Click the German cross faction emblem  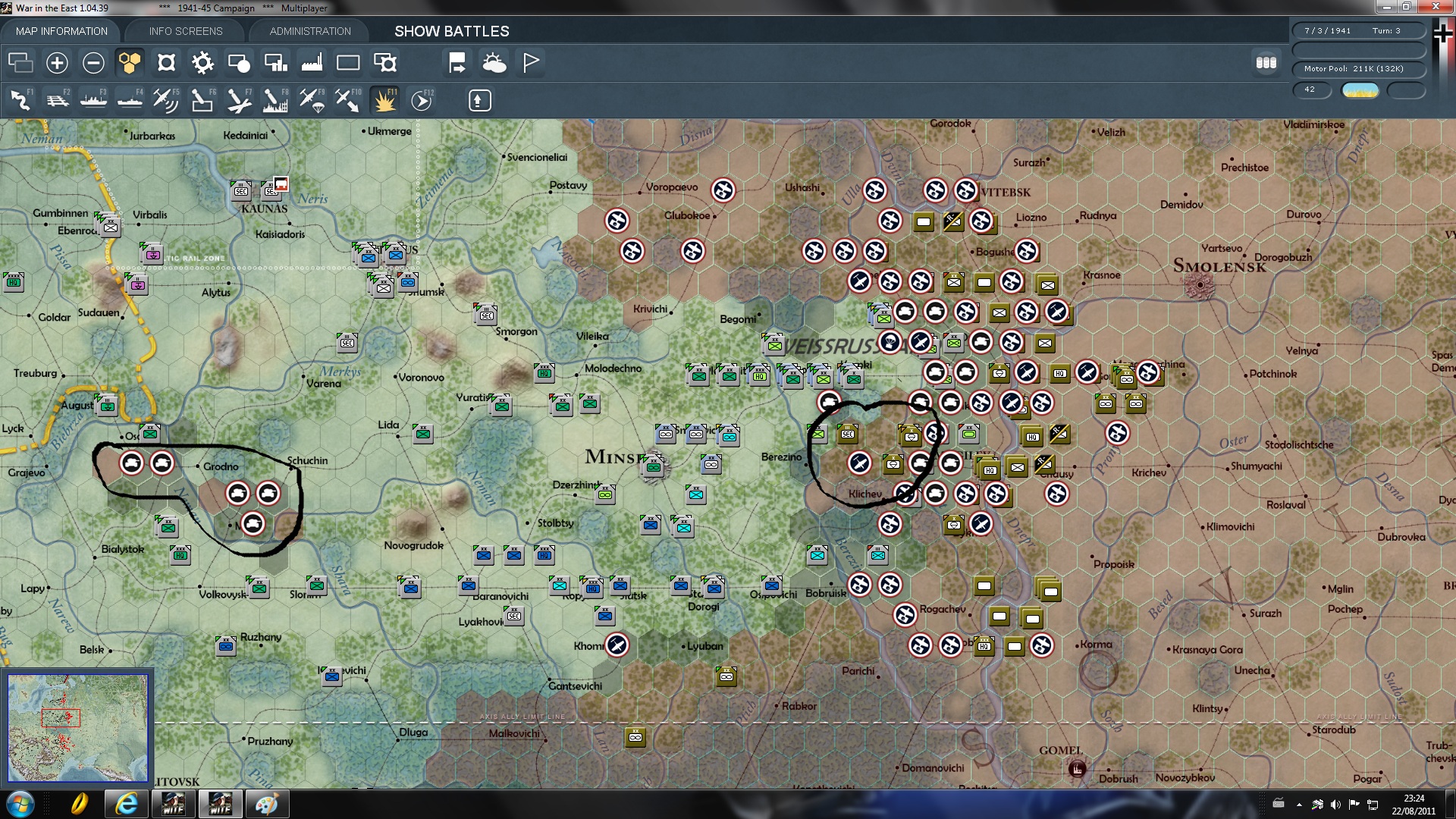[x=1443, y=34]
